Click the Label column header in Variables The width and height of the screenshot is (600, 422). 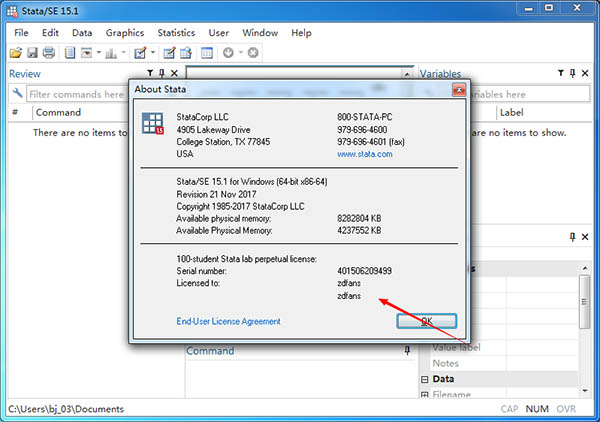tap(511, 112)
